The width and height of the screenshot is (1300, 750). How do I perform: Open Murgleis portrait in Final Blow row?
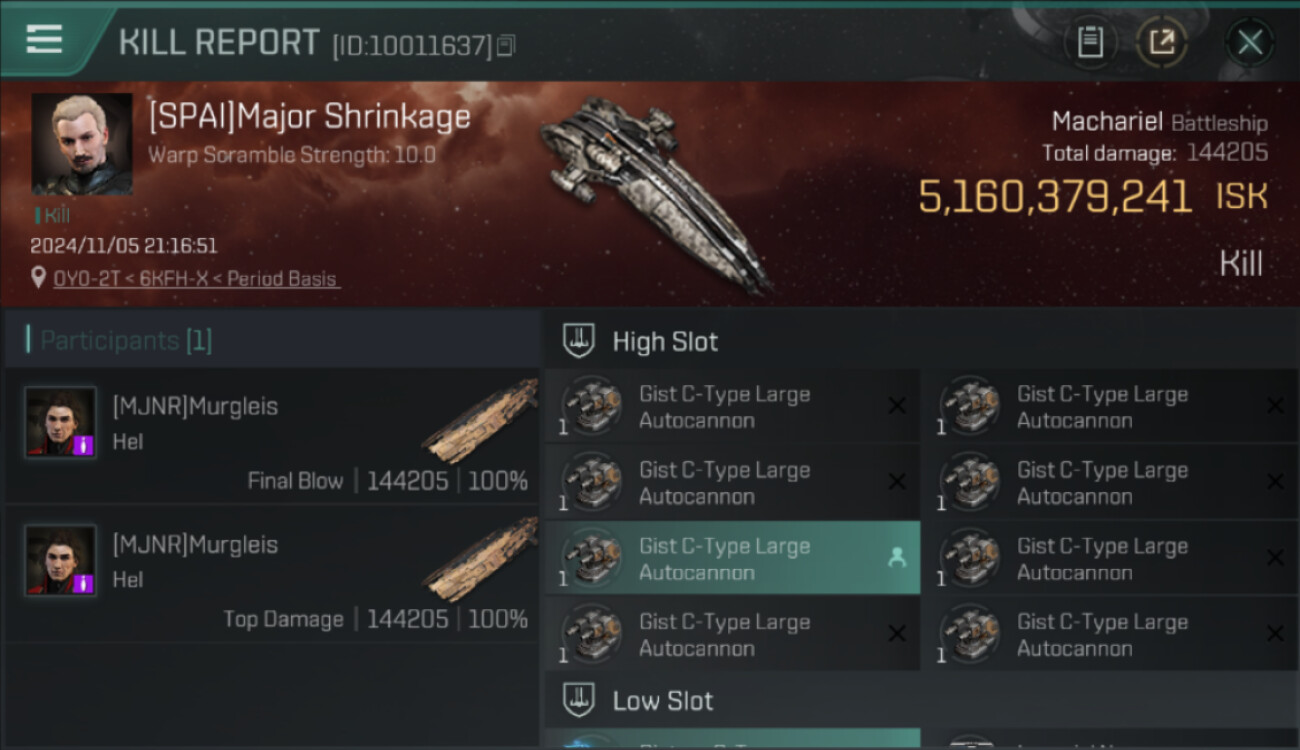click(61, 422)
